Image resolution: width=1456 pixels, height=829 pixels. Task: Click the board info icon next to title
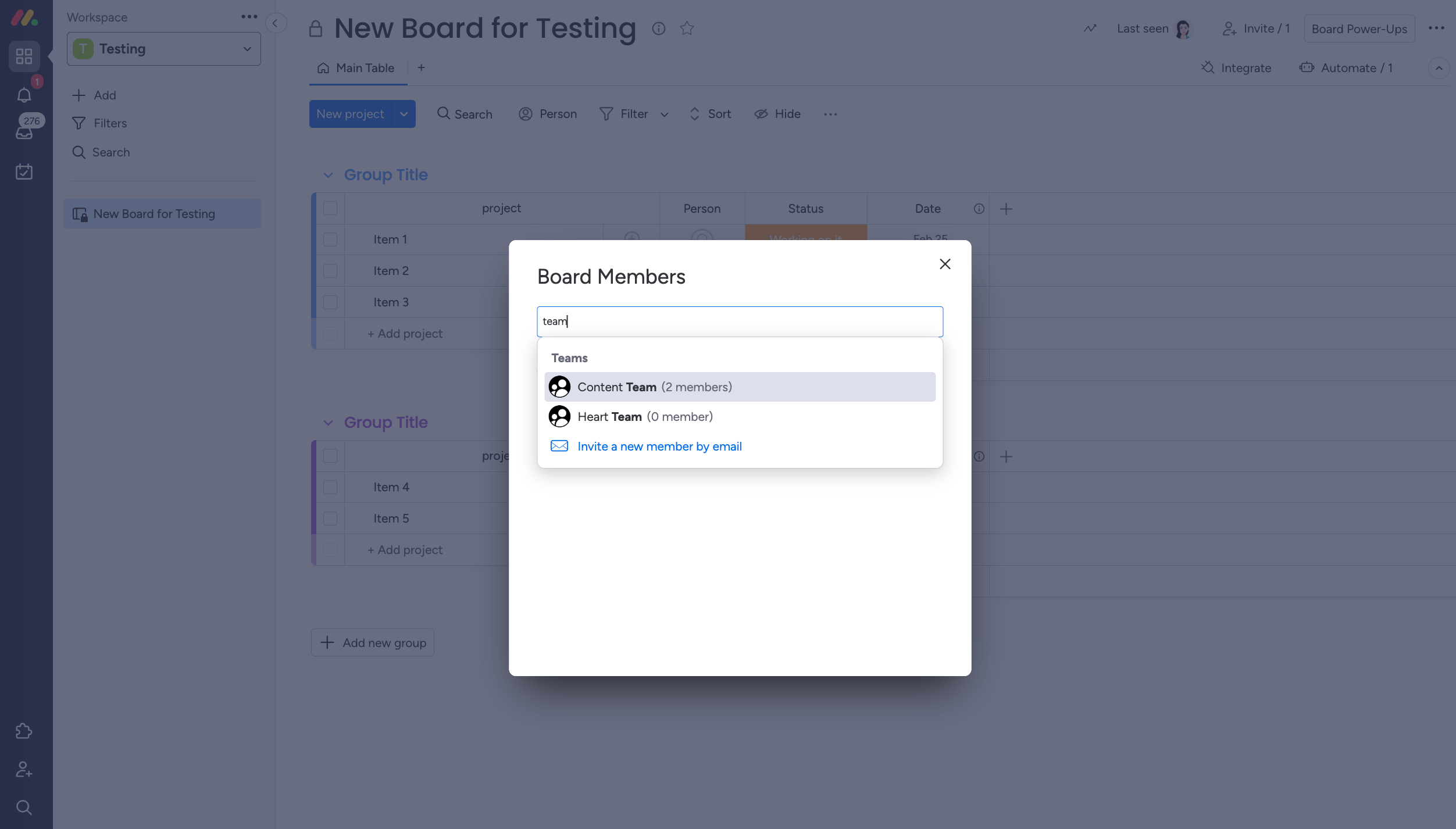[658, 28]
